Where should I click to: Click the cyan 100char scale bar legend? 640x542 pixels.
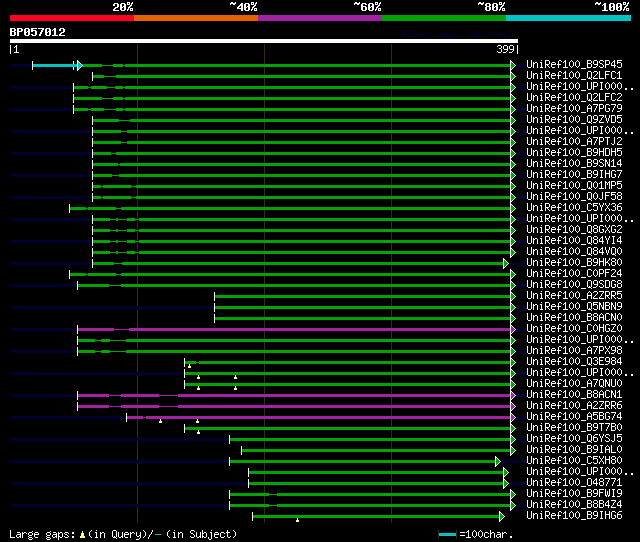pos(447,534)
